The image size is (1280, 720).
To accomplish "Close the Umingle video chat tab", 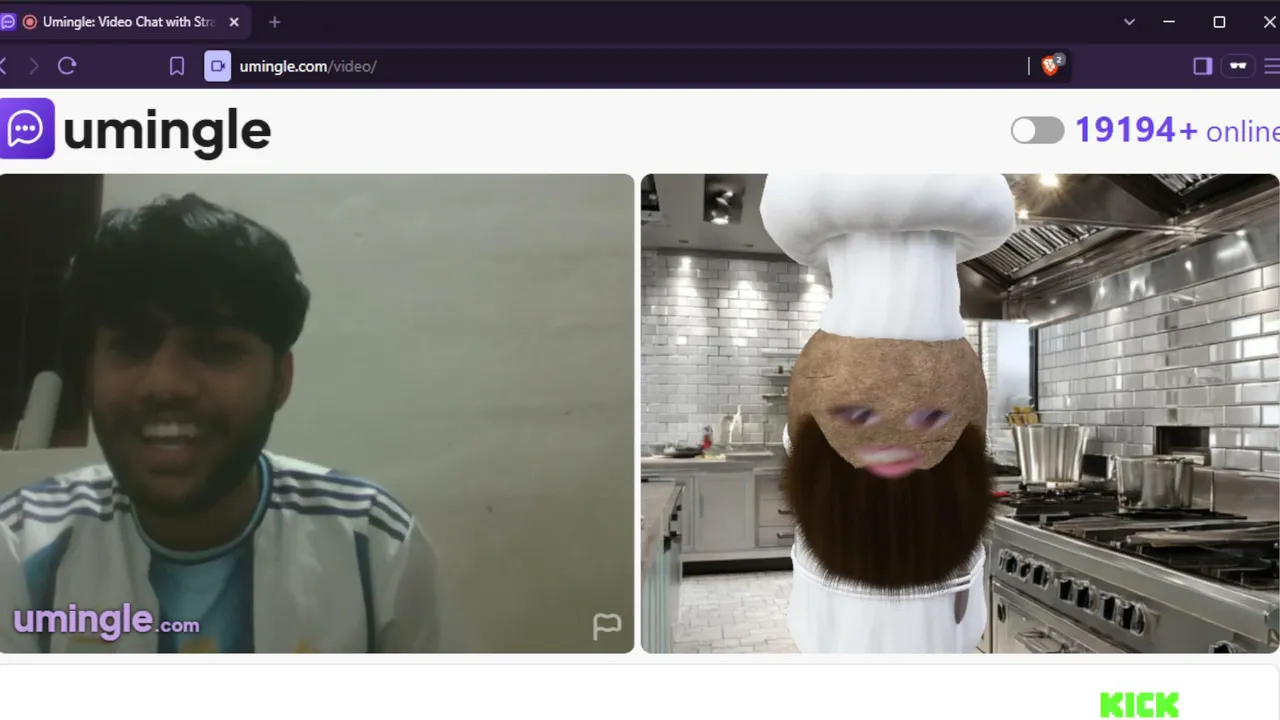I will click(234, 22).
